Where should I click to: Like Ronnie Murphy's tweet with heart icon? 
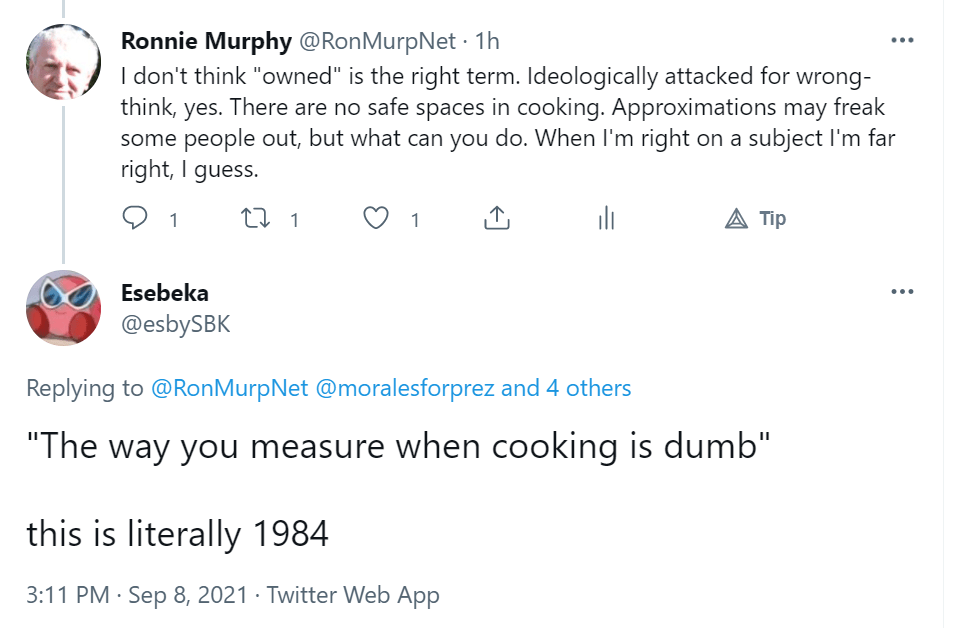(375, 218)
